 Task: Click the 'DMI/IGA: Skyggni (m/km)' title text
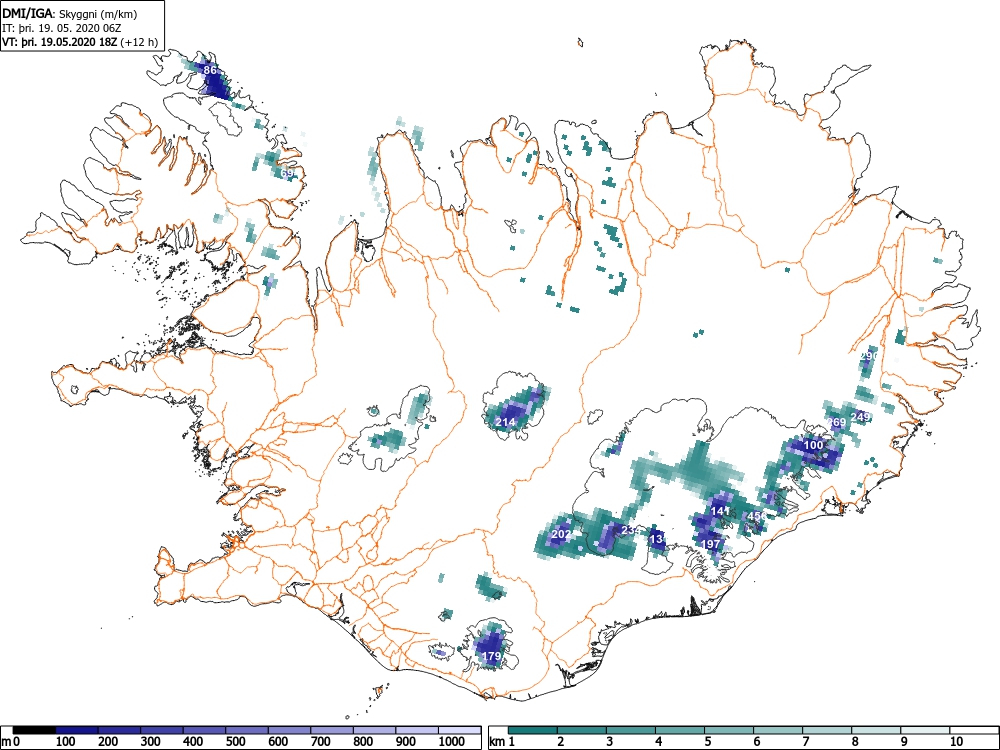point(70,14)
